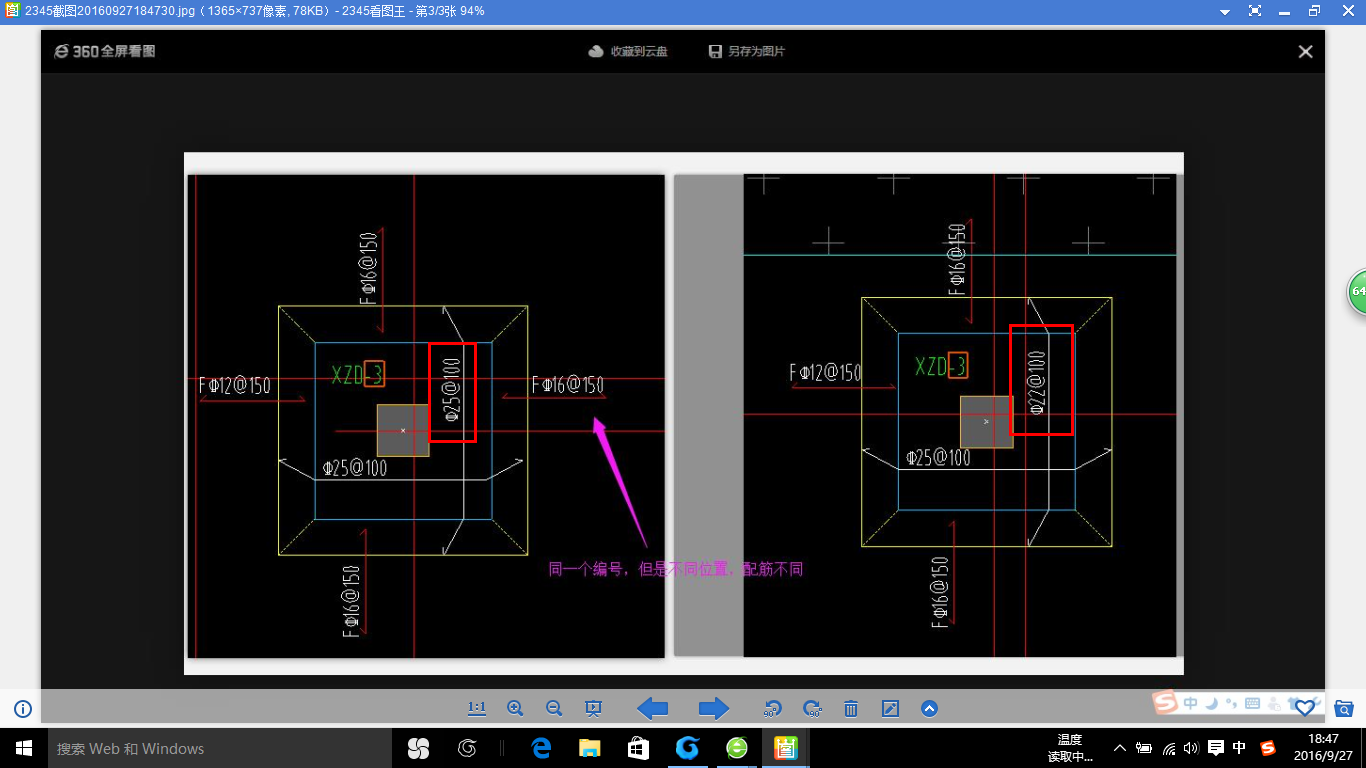Click 收藏到云盘 save to cloud button

click(628, 51)
